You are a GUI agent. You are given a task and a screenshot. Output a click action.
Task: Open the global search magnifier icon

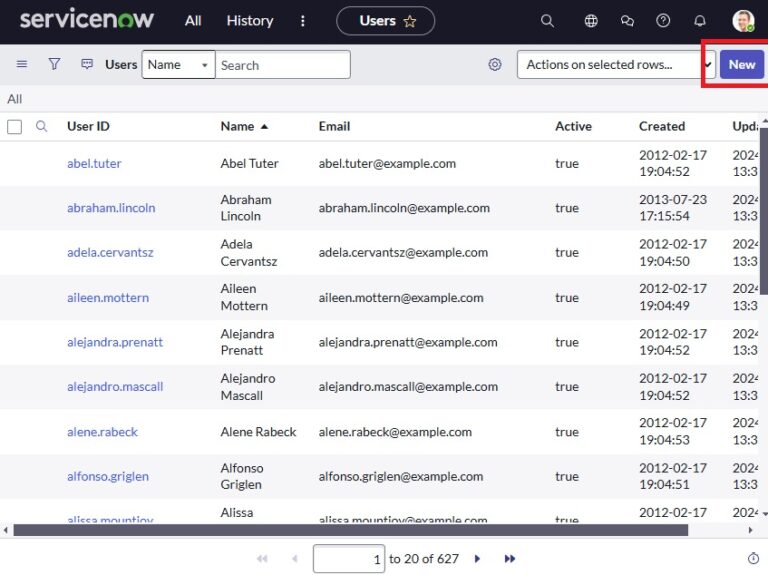tap(547, 21)
